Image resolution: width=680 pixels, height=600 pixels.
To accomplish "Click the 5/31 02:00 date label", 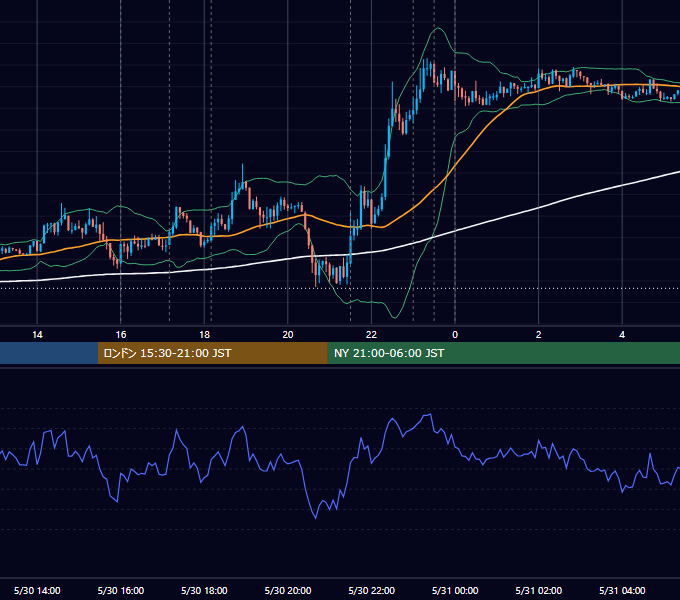I will [539, 590].
